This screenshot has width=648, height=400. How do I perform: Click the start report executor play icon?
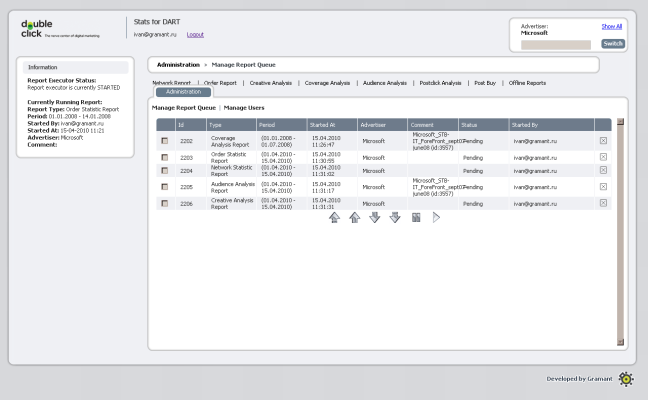[x=436, y=217]
